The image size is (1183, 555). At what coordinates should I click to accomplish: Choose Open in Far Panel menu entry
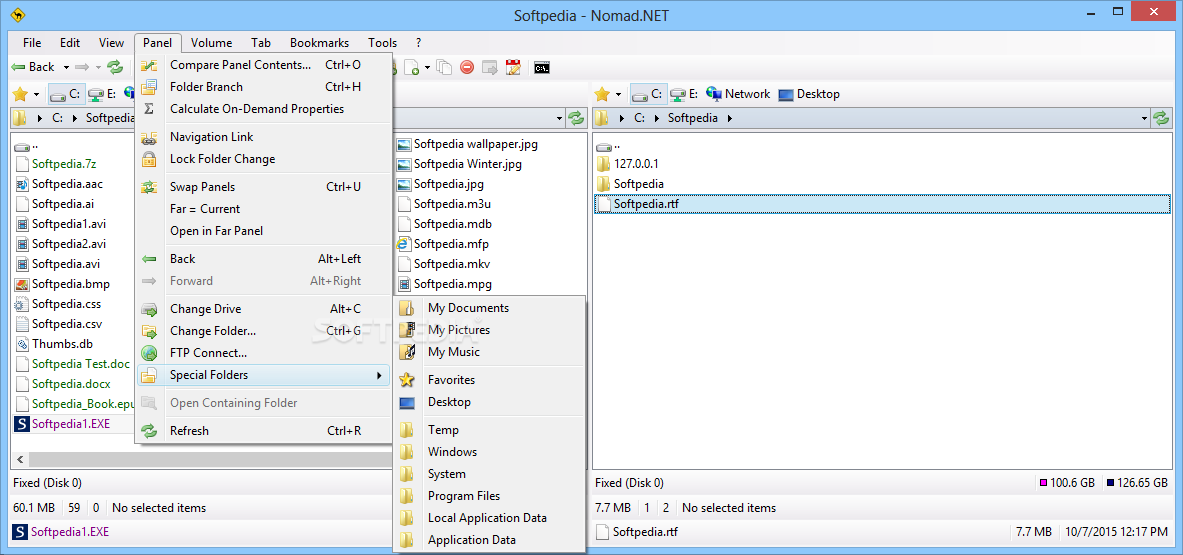(x=263, y=231)
